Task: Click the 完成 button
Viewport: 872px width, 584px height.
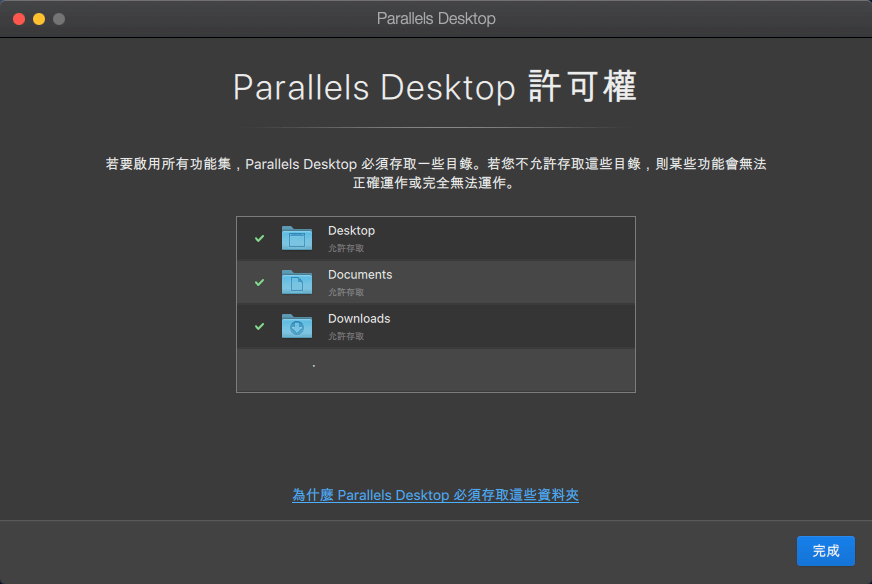Action: 826,551
